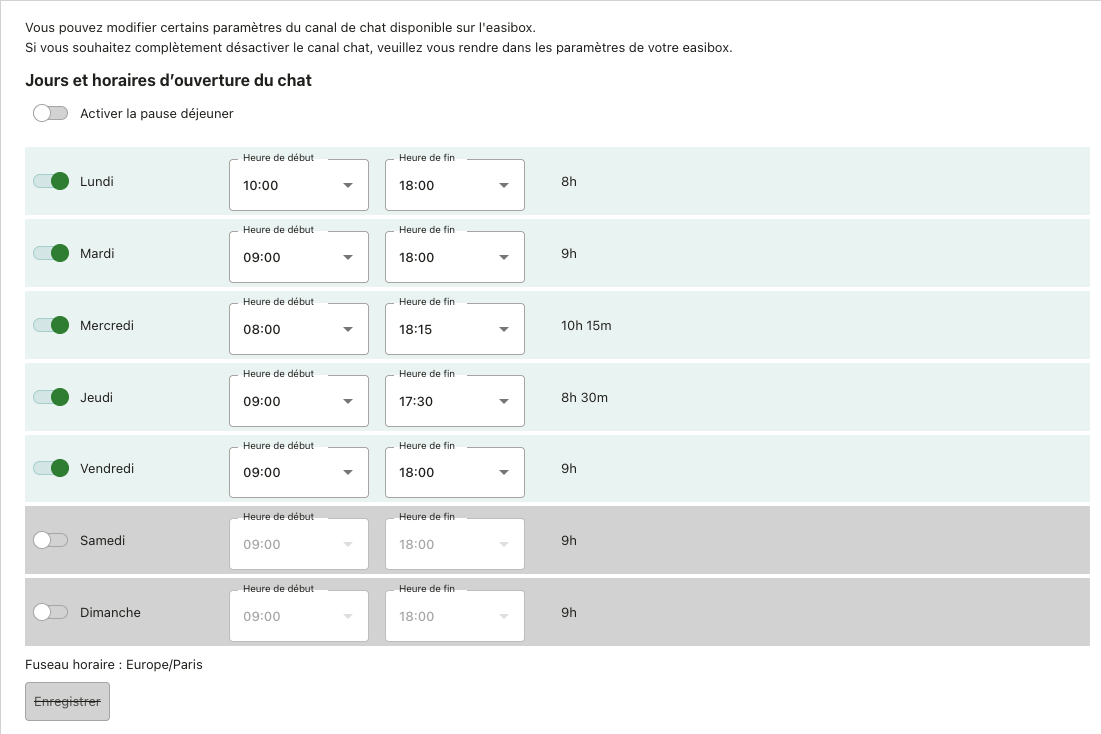Enable the lunch break toggle
This screenshot has height=734, width=1101.
pos(50,113)
